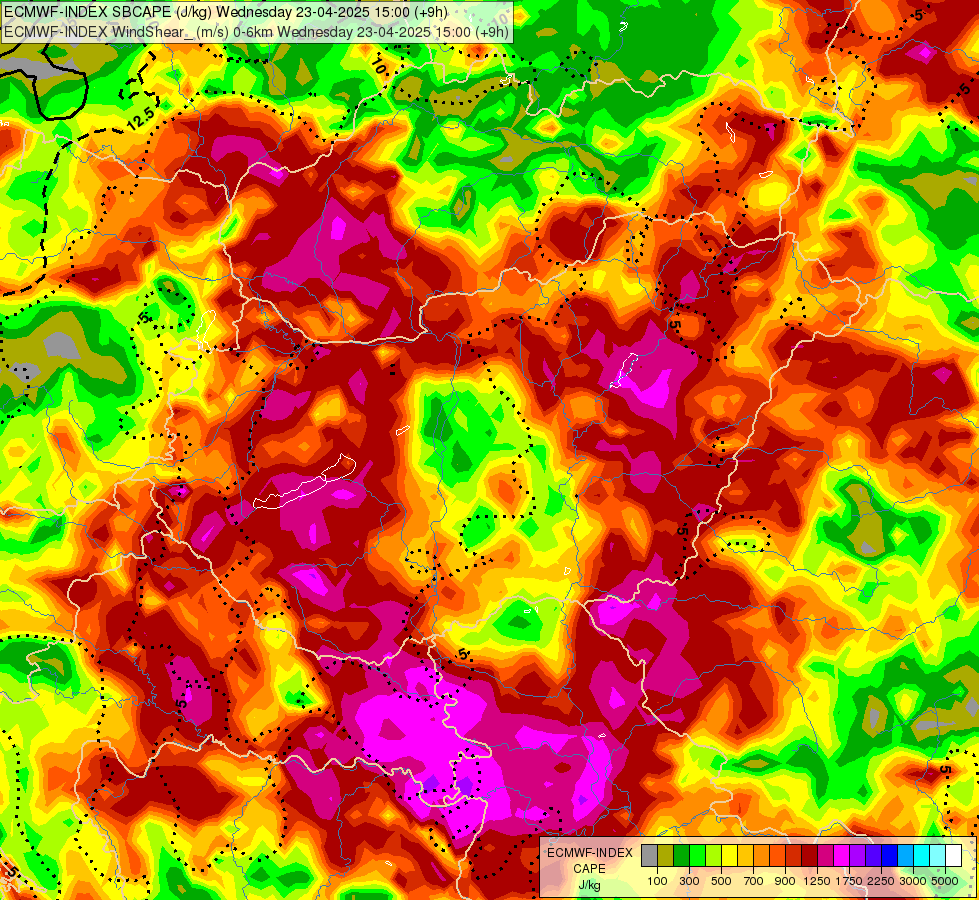Click the cyan legend swatch
Screen dimensions: 979x900
pyautogui.click(x=922, y=855)
